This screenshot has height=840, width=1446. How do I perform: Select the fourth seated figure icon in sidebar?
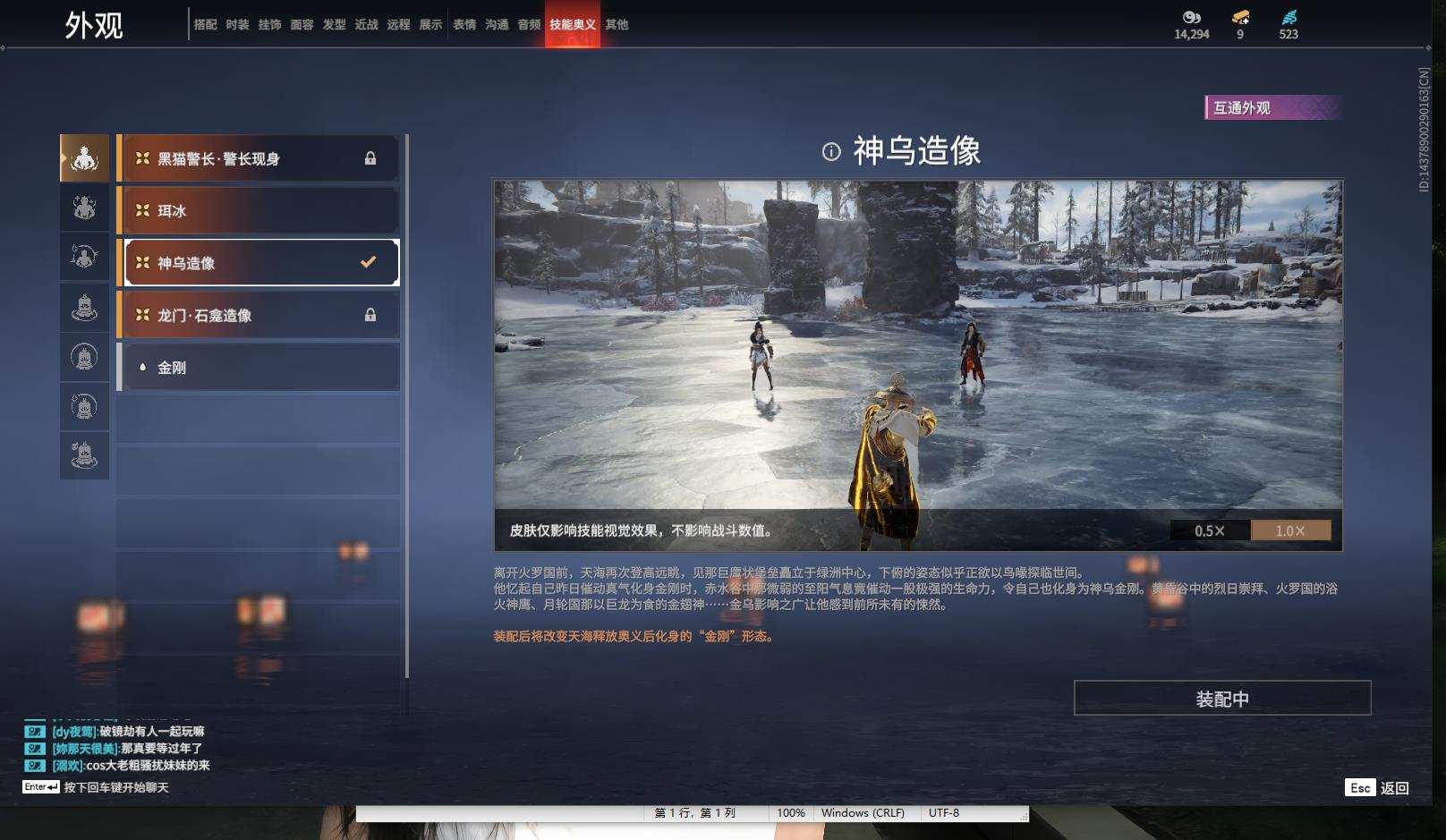click(84, 308)
